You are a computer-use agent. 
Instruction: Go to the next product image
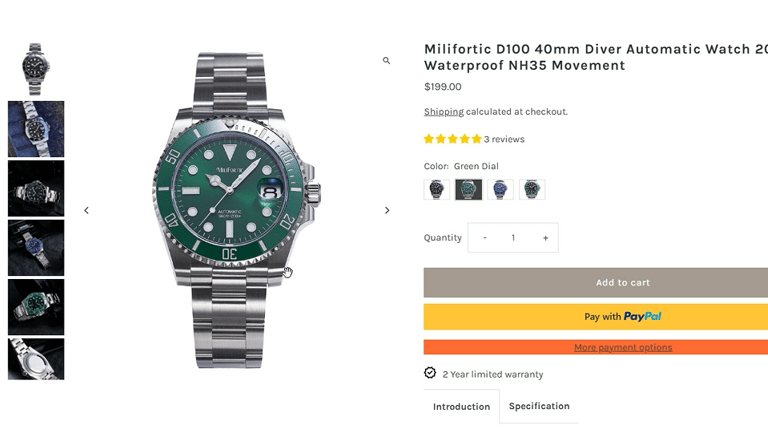pos(387,210)
